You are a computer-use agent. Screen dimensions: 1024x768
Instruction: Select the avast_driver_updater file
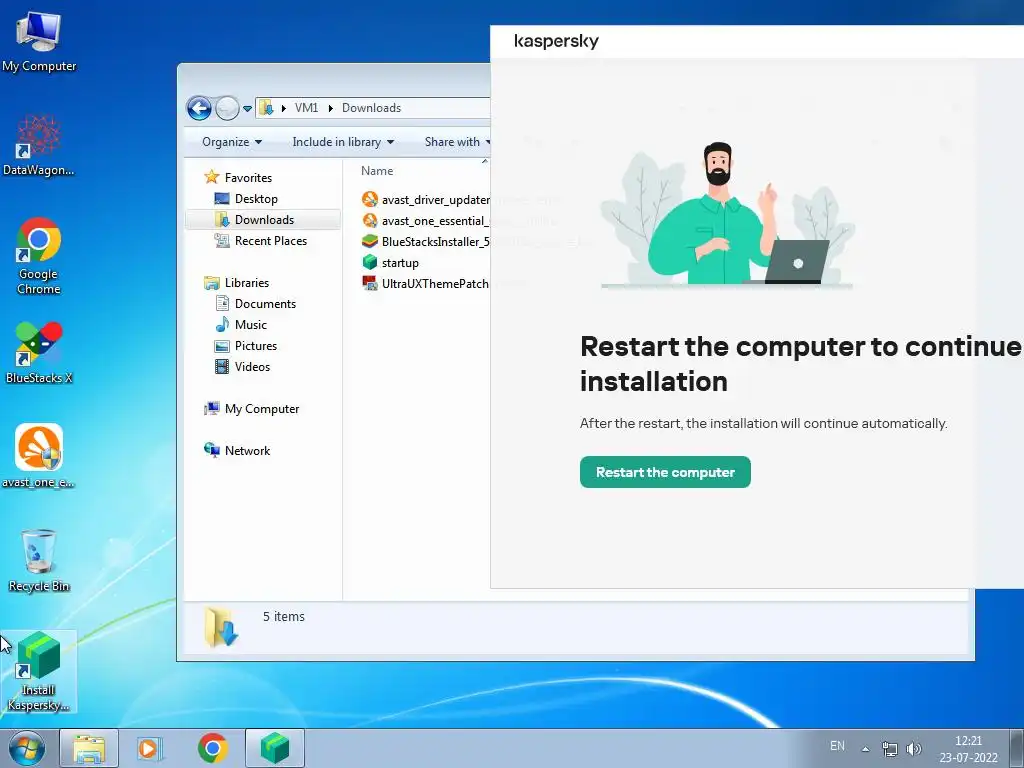click(x=426, y=200)
